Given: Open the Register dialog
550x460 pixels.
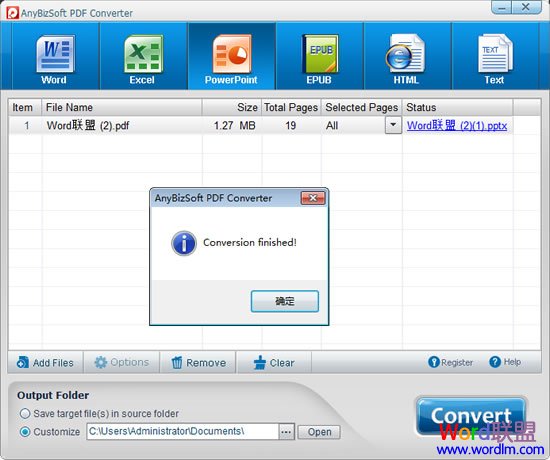Looking at the screenshot, I should pos(450,362).
